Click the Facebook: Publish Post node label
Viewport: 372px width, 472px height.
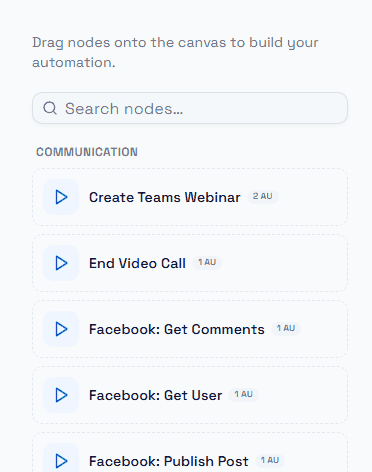point(169,461)
